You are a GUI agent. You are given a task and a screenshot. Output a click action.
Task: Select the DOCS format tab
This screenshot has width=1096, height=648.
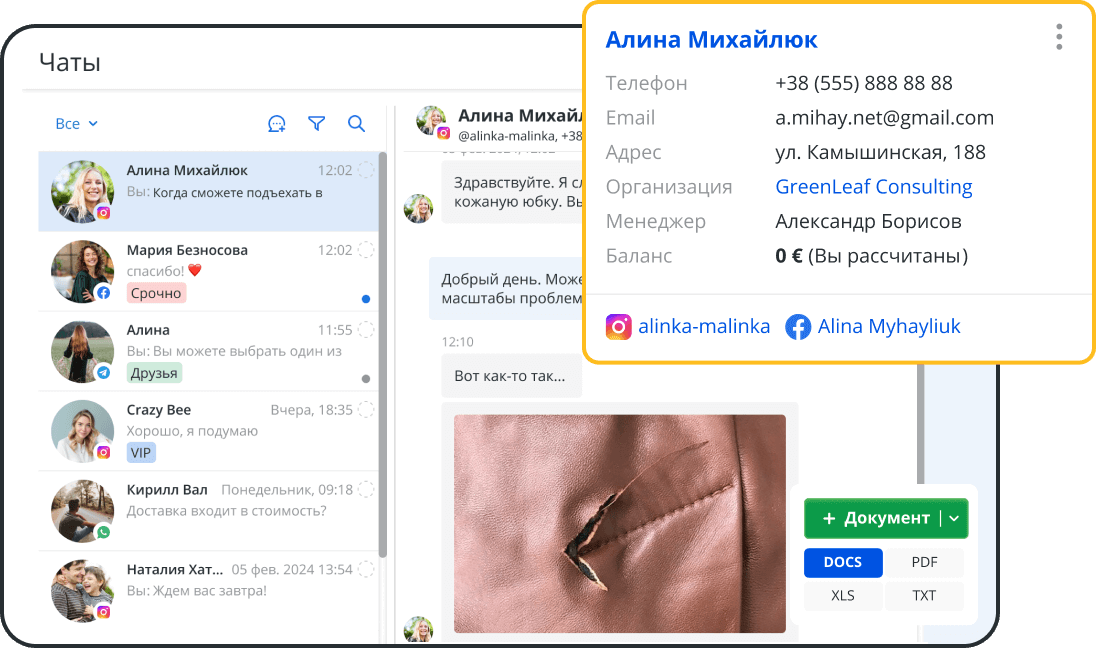point(843,562)
